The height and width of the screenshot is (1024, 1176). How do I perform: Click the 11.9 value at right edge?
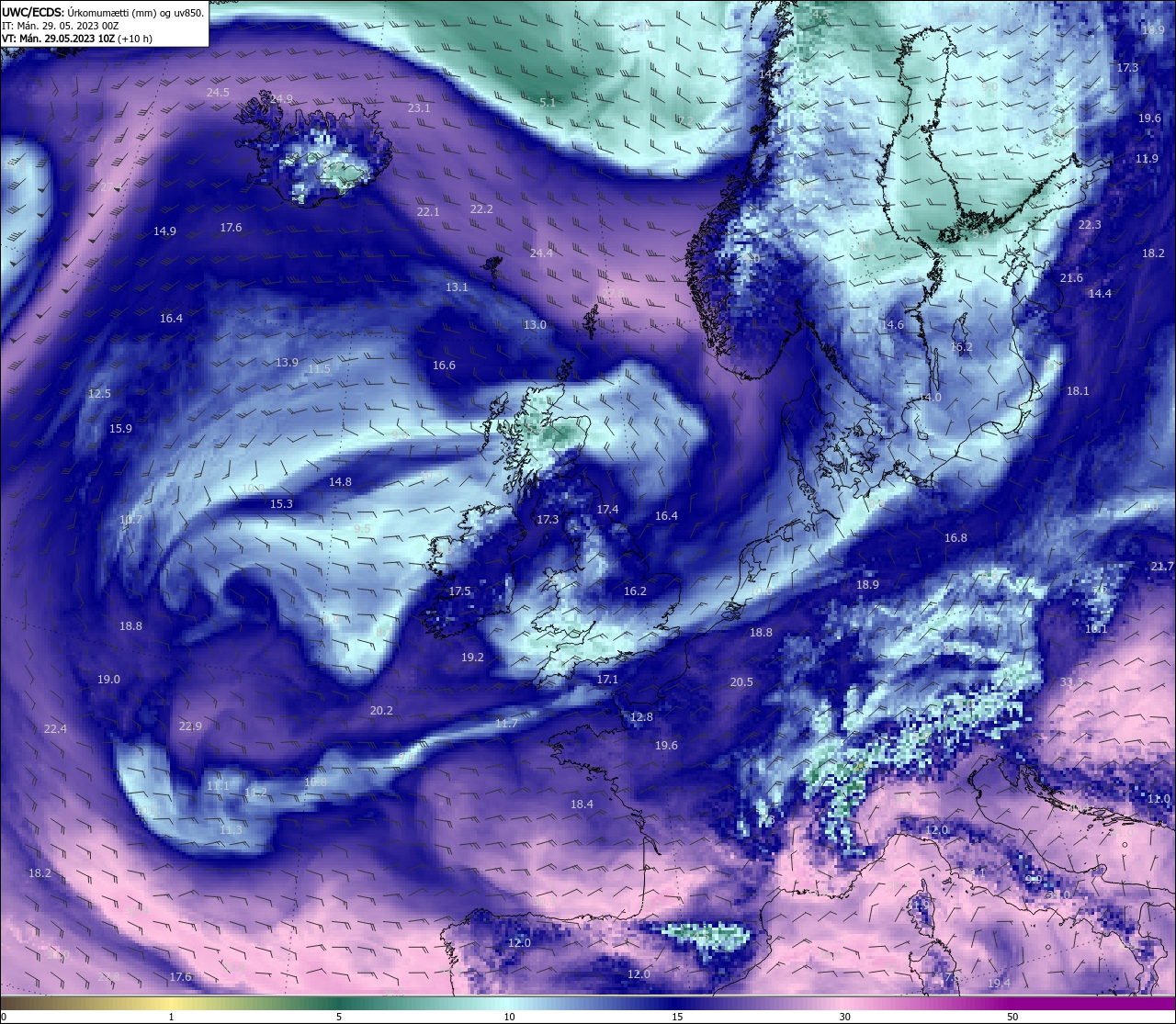1147,158
